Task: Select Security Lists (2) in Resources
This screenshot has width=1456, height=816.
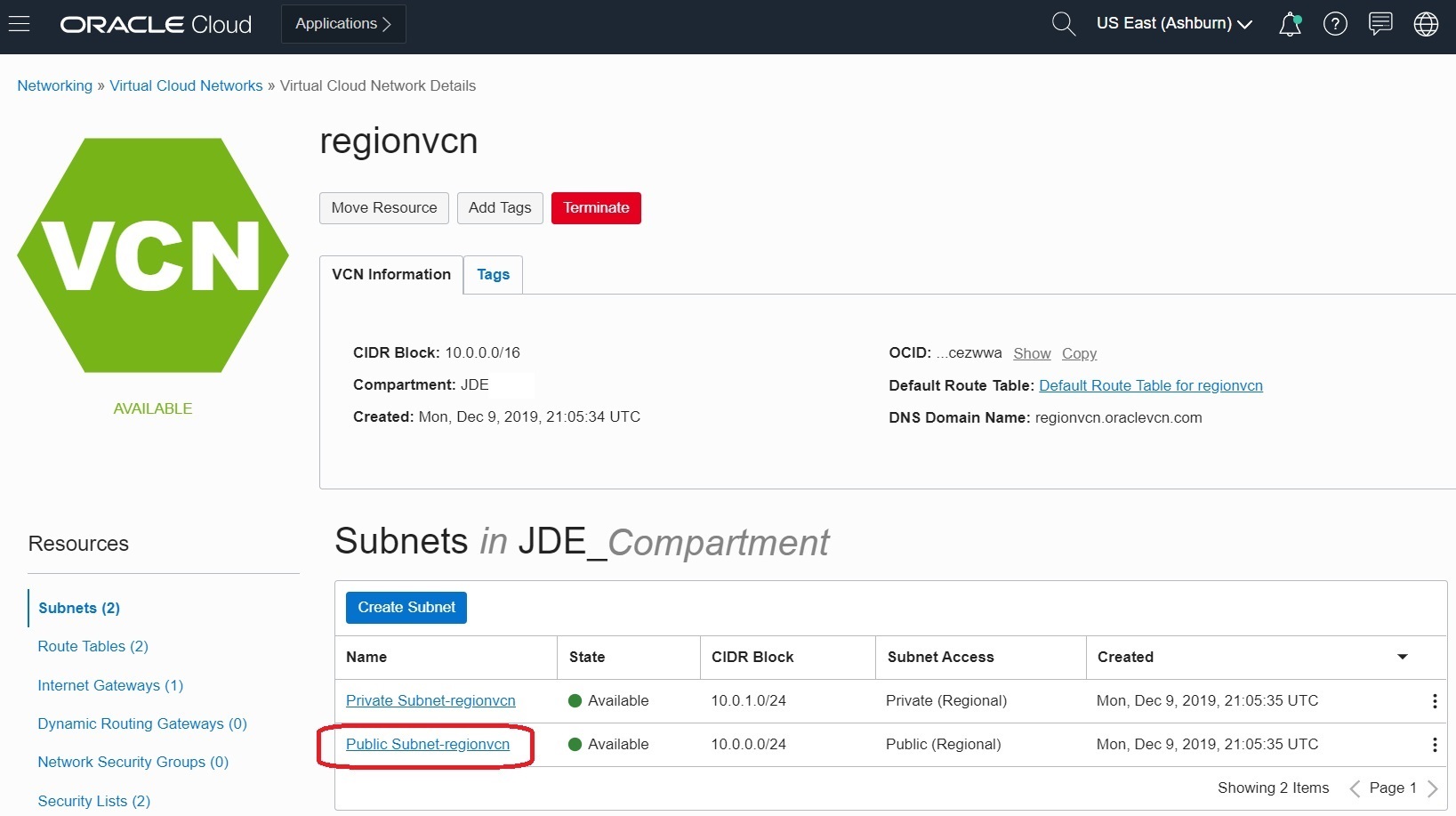Action: (94, 801)
